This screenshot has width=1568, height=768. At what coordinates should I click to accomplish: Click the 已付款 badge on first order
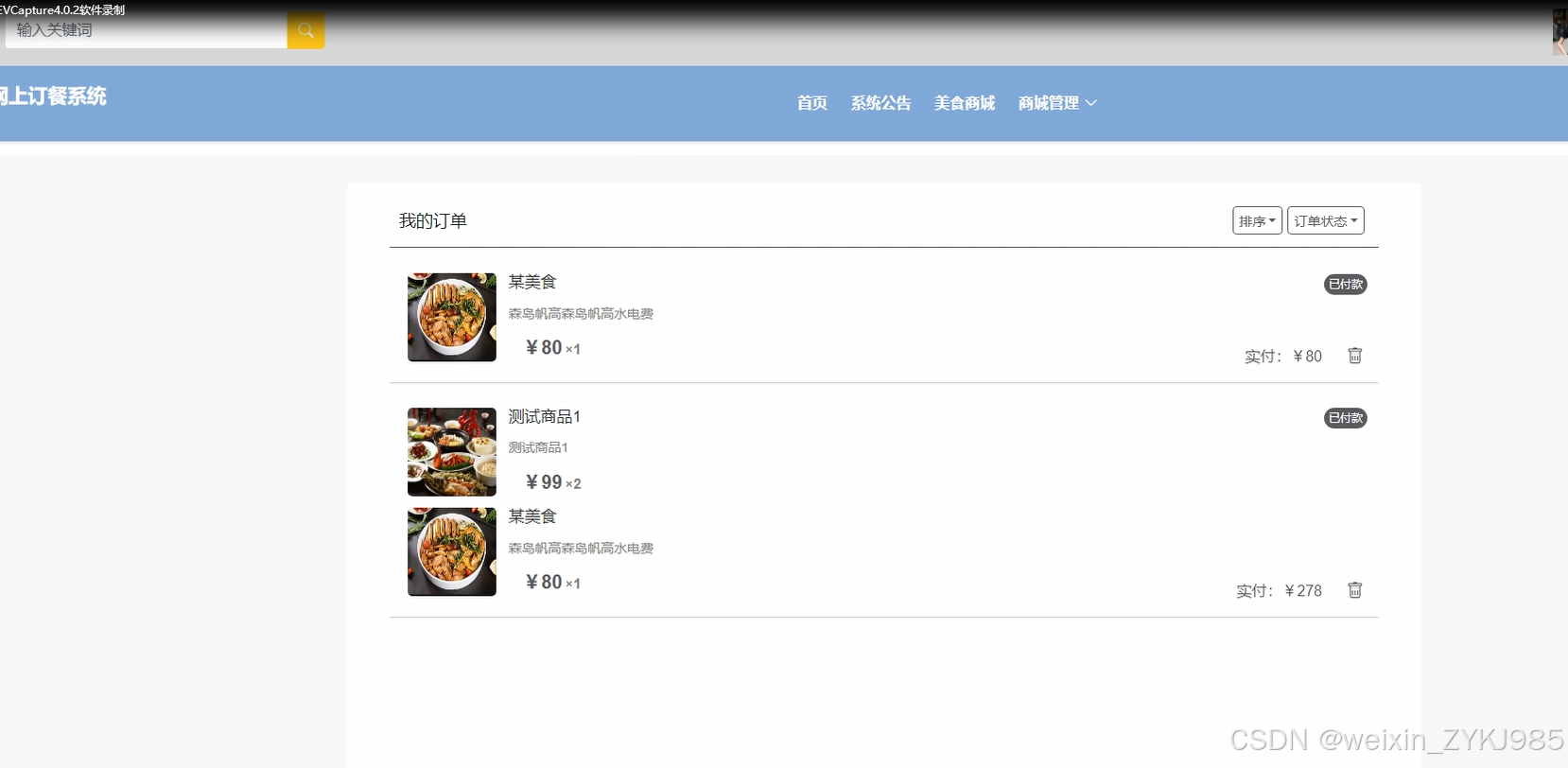1345,284
